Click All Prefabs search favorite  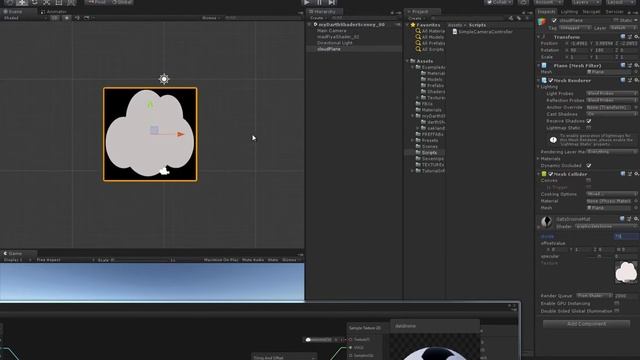coord(430,43)
